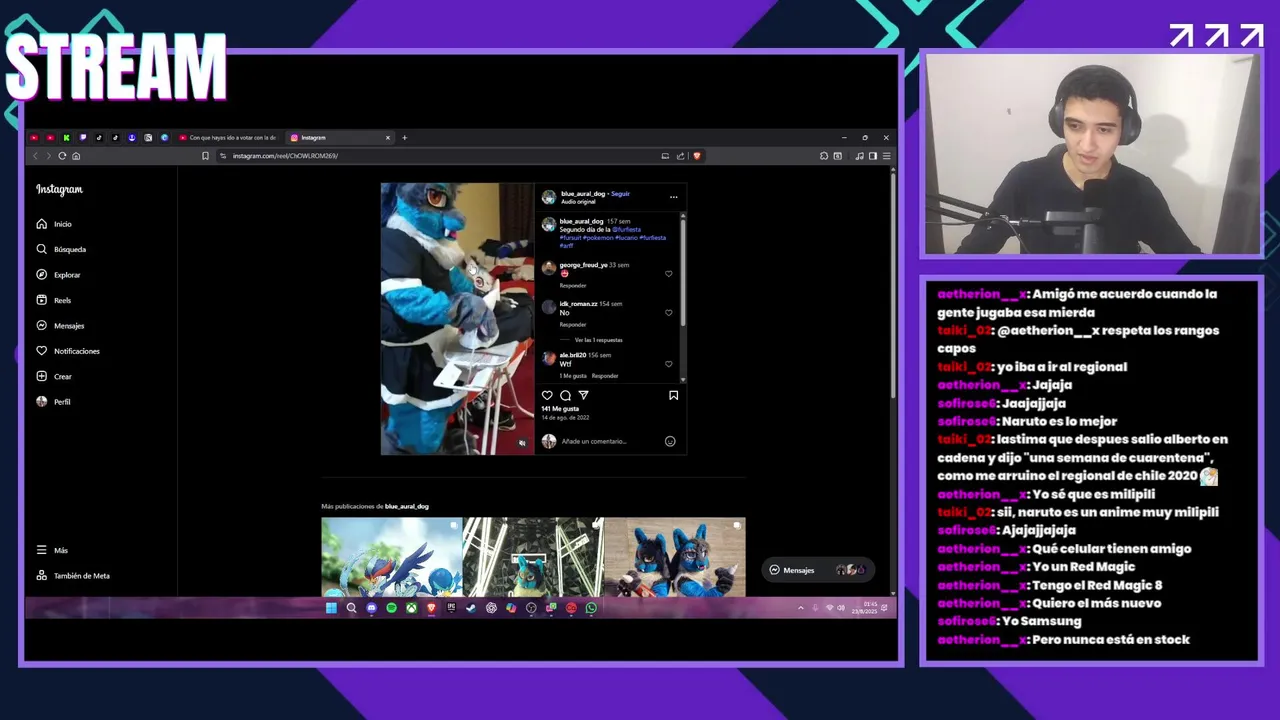Show Notificaciones panel
This screenshot has width=1280, height=720.
68,351
